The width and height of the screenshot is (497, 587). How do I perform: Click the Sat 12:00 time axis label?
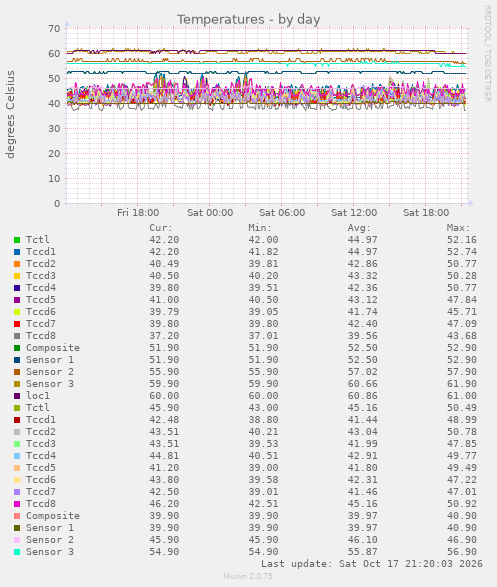(354, 213)
